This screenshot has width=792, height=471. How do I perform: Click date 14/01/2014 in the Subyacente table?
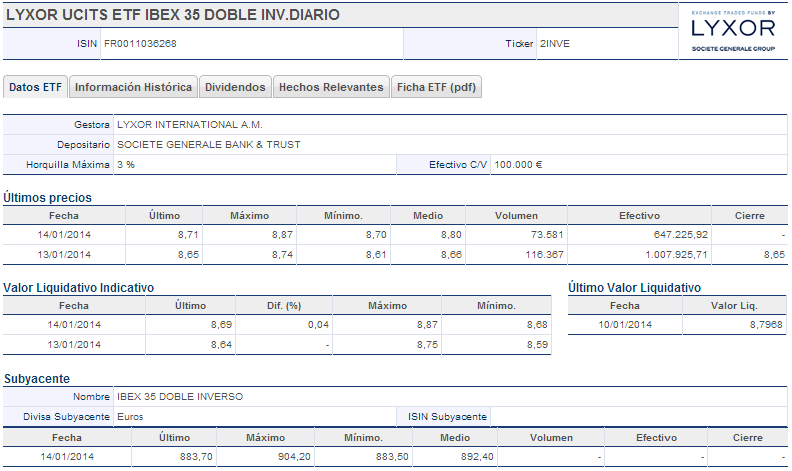click(67, 456)
